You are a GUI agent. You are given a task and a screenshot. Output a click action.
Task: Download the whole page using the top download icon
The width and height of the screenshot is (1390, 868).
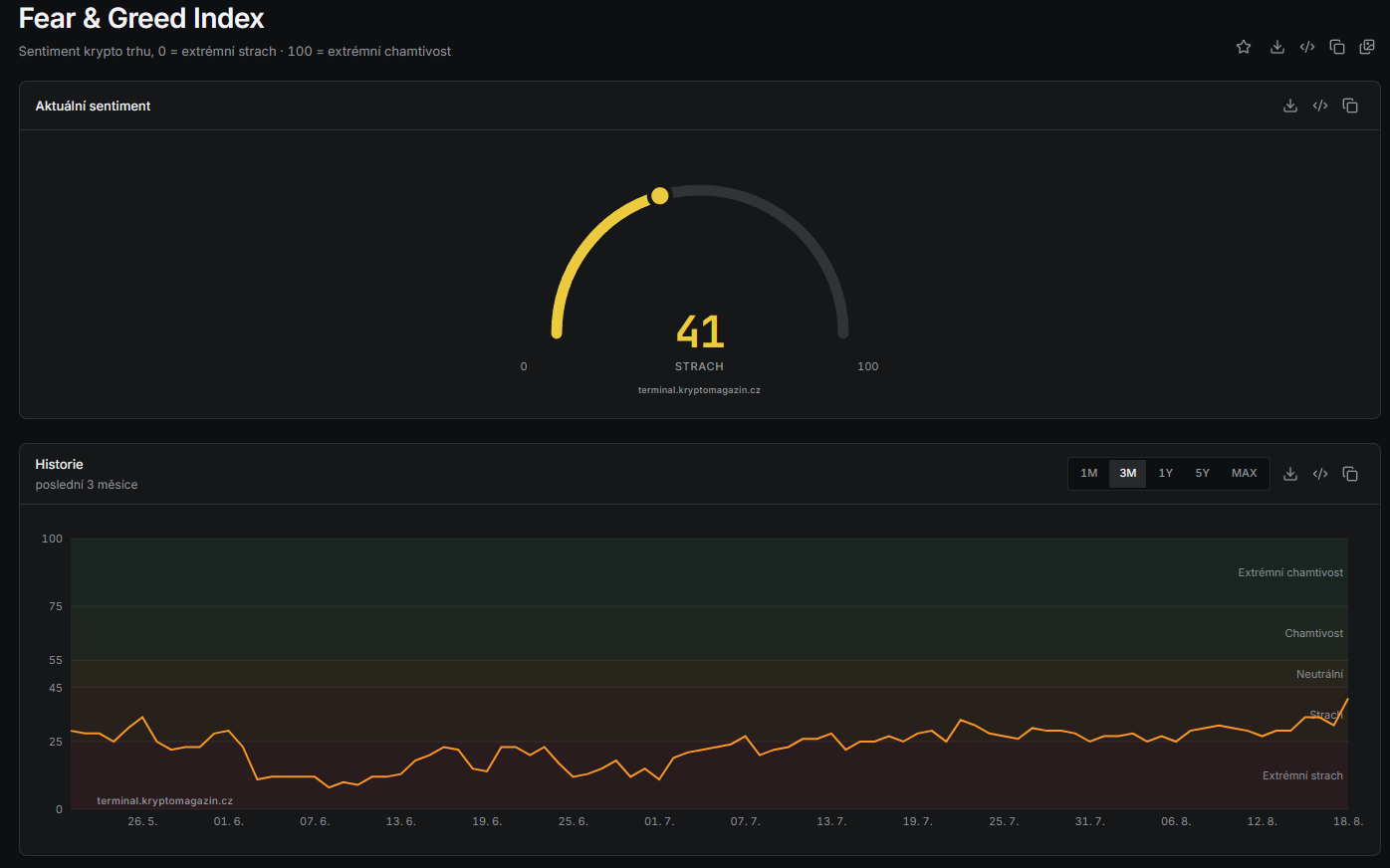click(x=1277, y=47)
